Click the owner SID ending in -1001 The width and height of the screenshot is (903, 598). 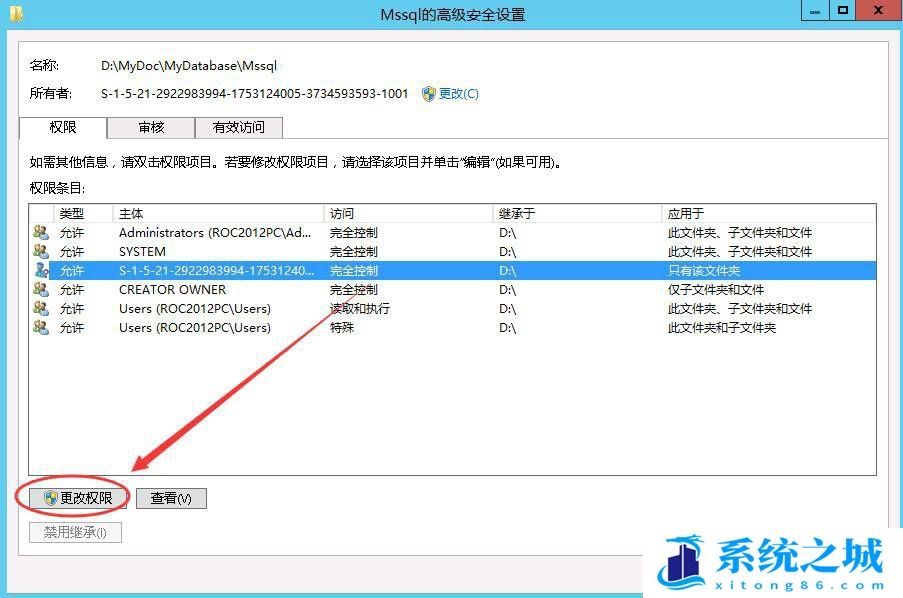pyautogui.click(x=255, y=94)
